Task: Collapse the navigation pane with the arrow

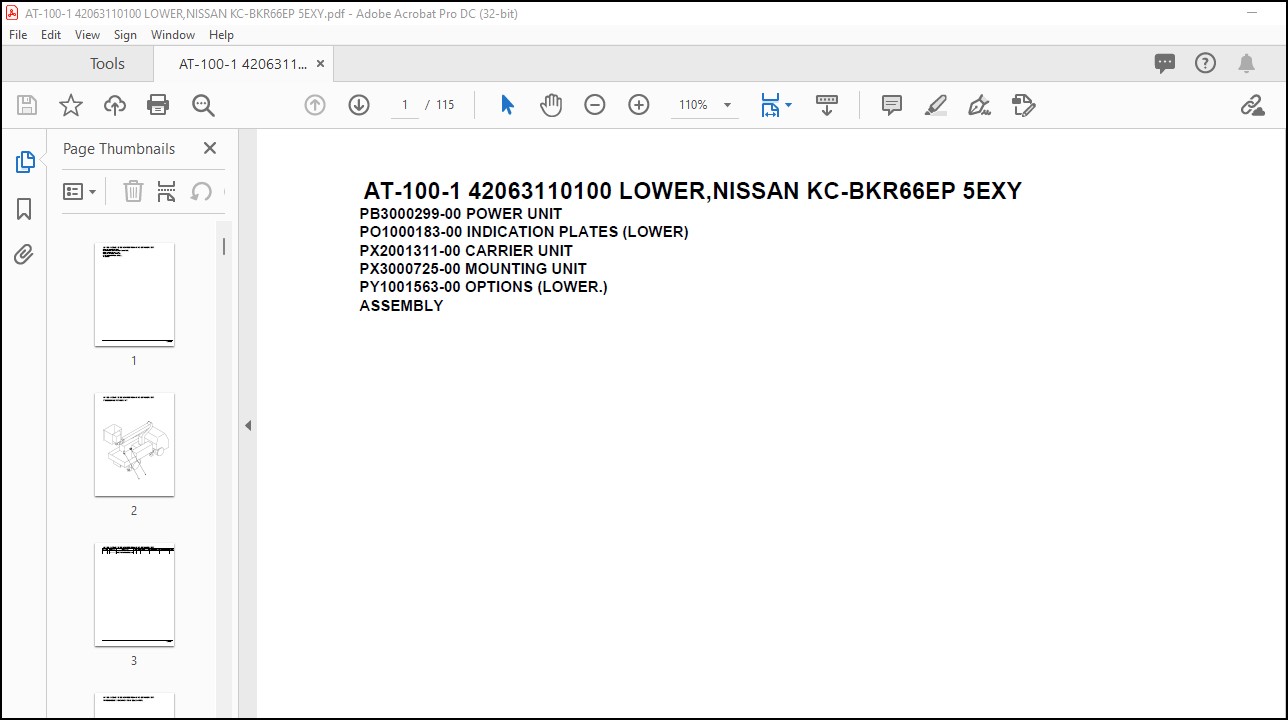Action: 247,426
